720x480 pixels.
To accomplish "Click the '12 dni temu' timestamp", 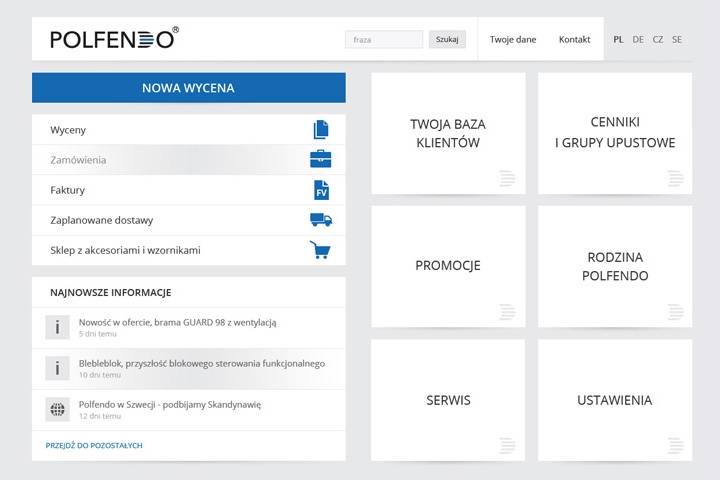I will 100,416.
